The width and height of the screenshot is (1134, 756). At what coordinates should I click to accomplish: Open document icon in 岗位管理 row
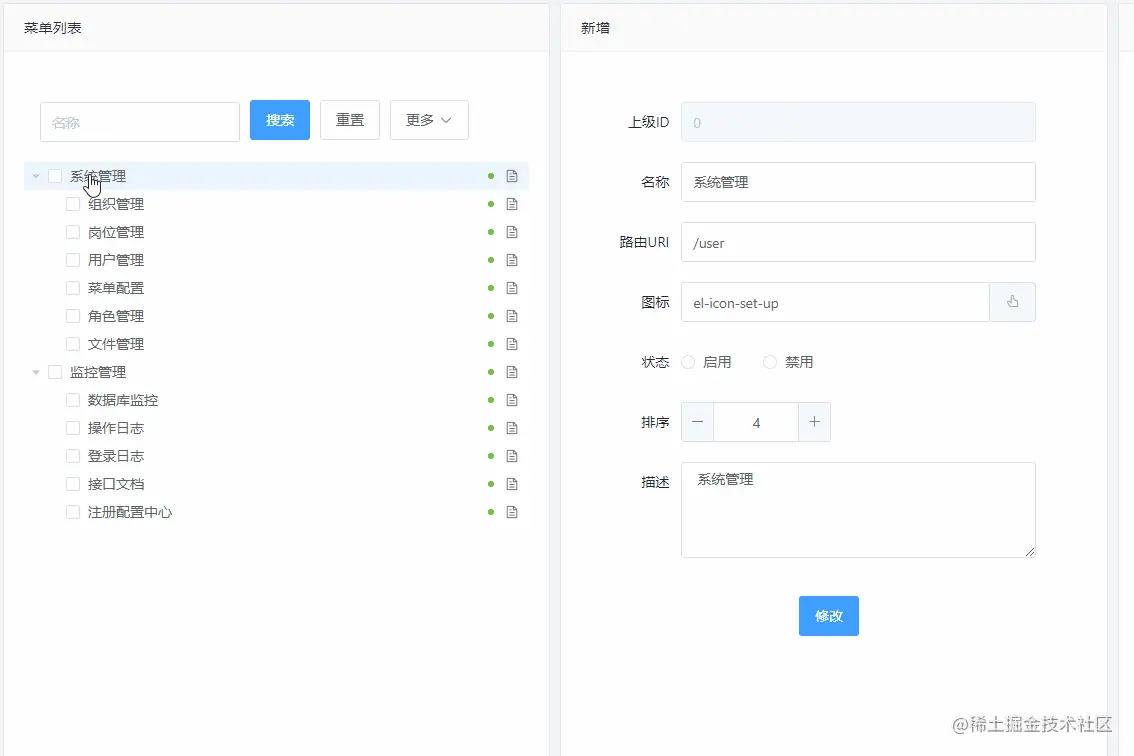pos(512,232)
